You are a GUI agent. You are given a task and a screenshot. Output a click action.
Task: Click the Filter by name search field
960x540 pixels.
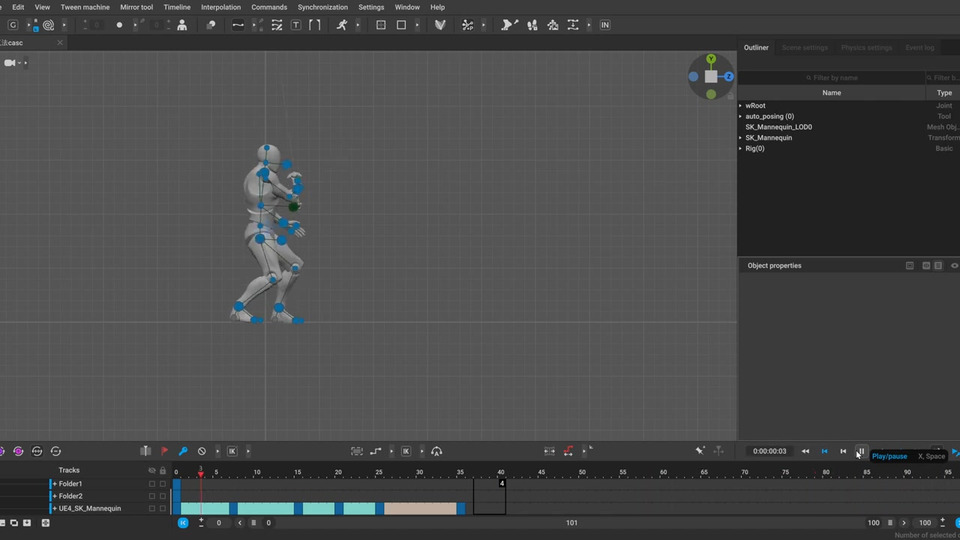(831, 77)
